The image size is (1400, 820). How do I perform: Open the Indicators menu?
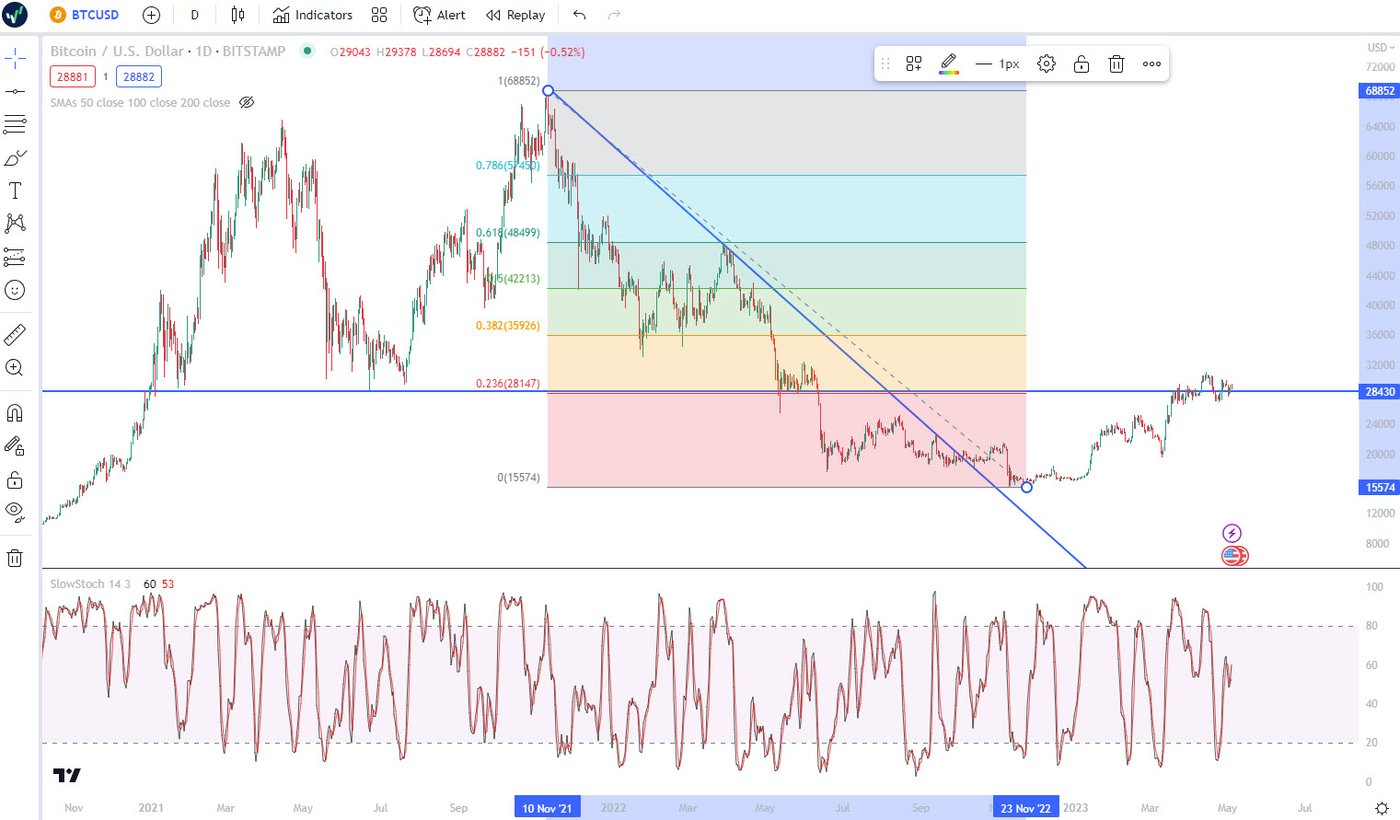(x=313, y=15)
